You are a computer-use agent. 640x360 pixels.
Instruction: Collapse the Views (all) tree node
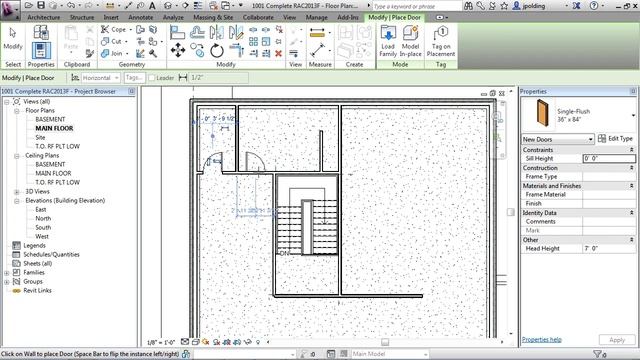(7, 102)
